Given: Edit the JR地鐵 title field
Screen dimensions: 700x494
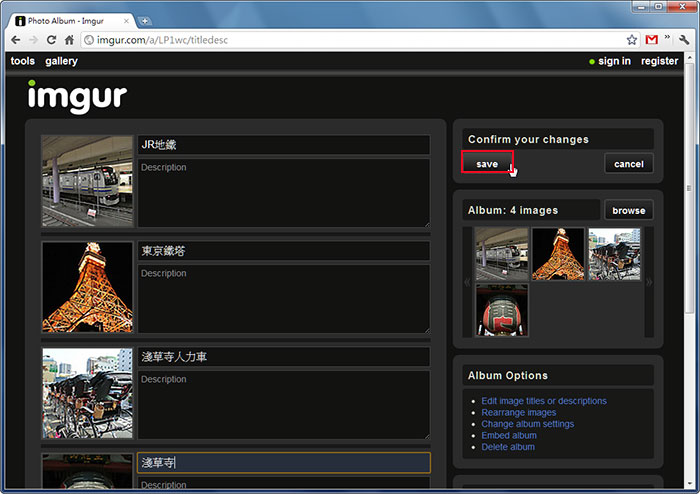Looking at the screenshot, I should tap(284, 145).
